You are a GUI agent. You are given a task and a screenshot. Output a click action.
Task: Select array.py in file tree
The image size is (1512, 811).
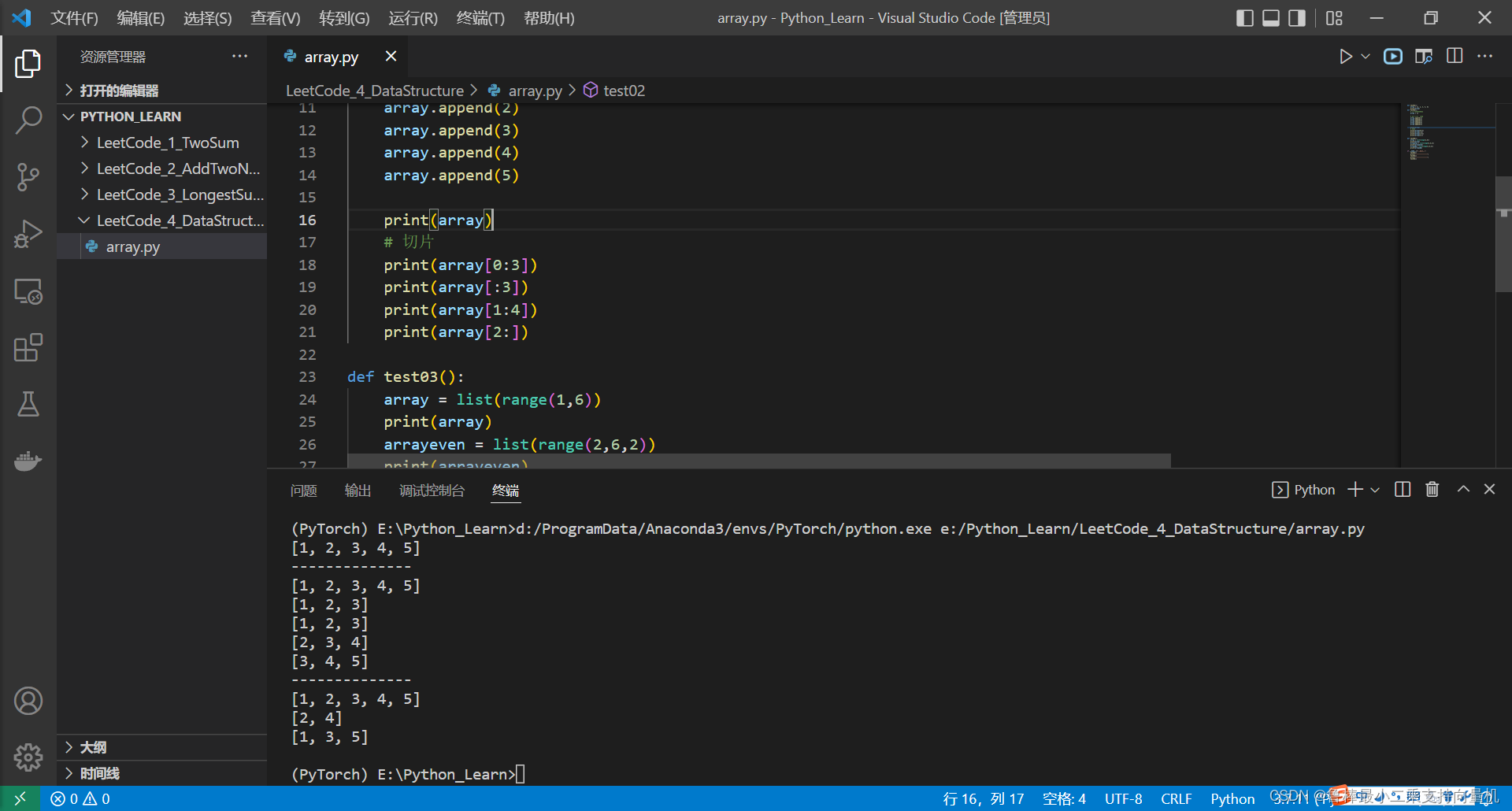pos(161,246)
